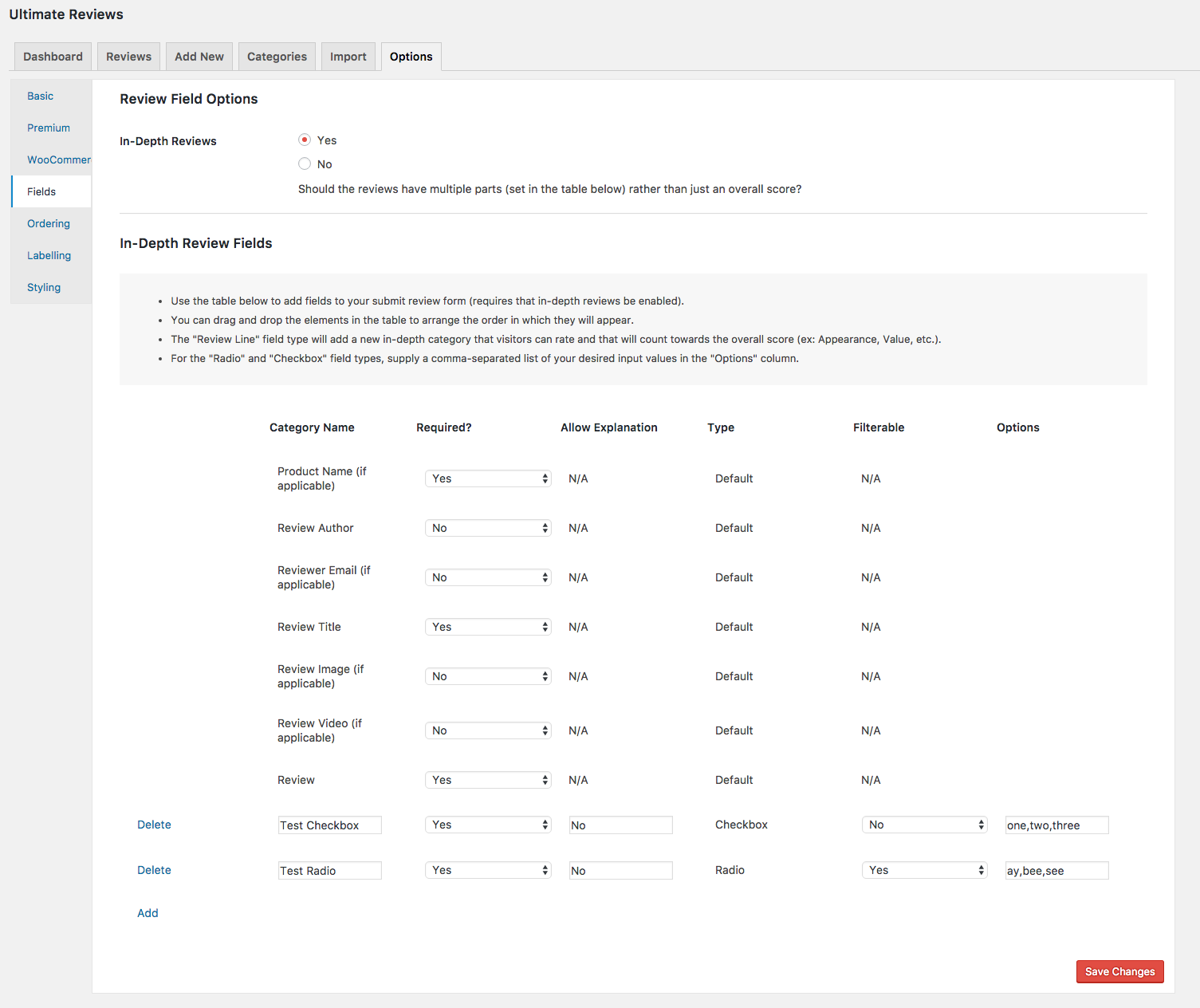Delete the Test Checkbox field row
1200x1008 pixels.
click(154, 825)
